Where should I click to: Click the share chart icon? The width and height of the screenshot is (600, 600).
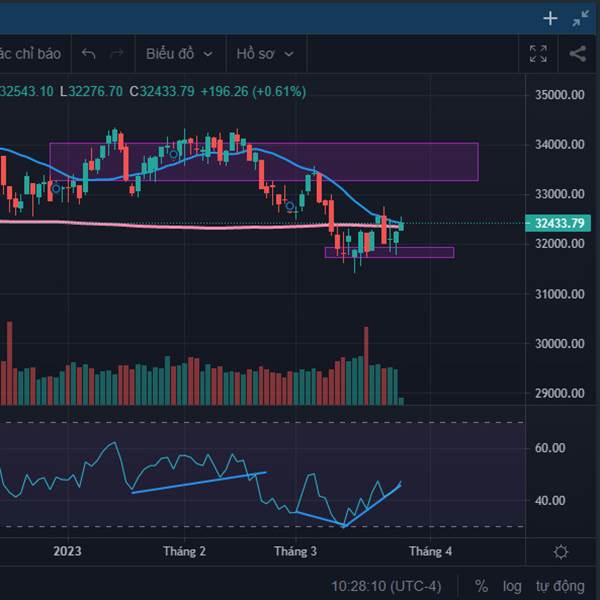tap(578, 54)
